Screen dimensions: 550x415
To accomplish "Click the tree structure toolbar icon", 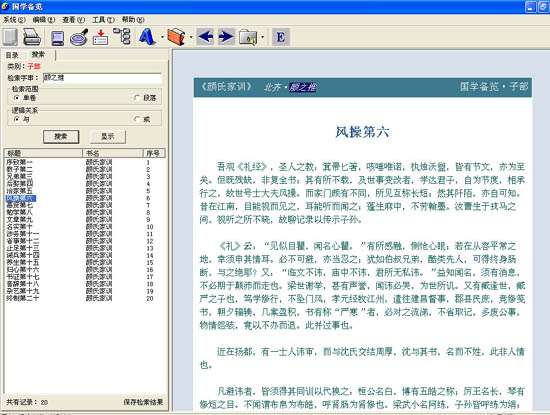I will click(122, 36).
